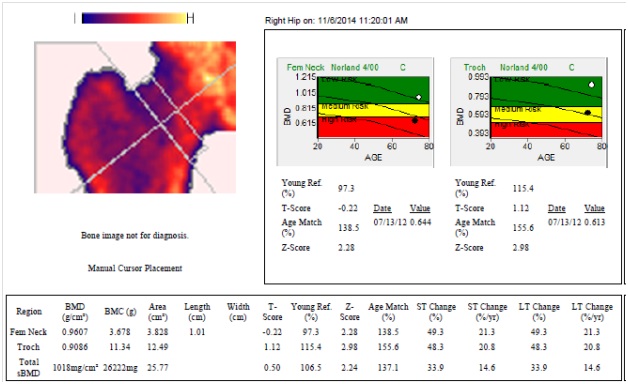
Task: Click the green Low Risk zone in Troch chart
Action: click(546, 91)
